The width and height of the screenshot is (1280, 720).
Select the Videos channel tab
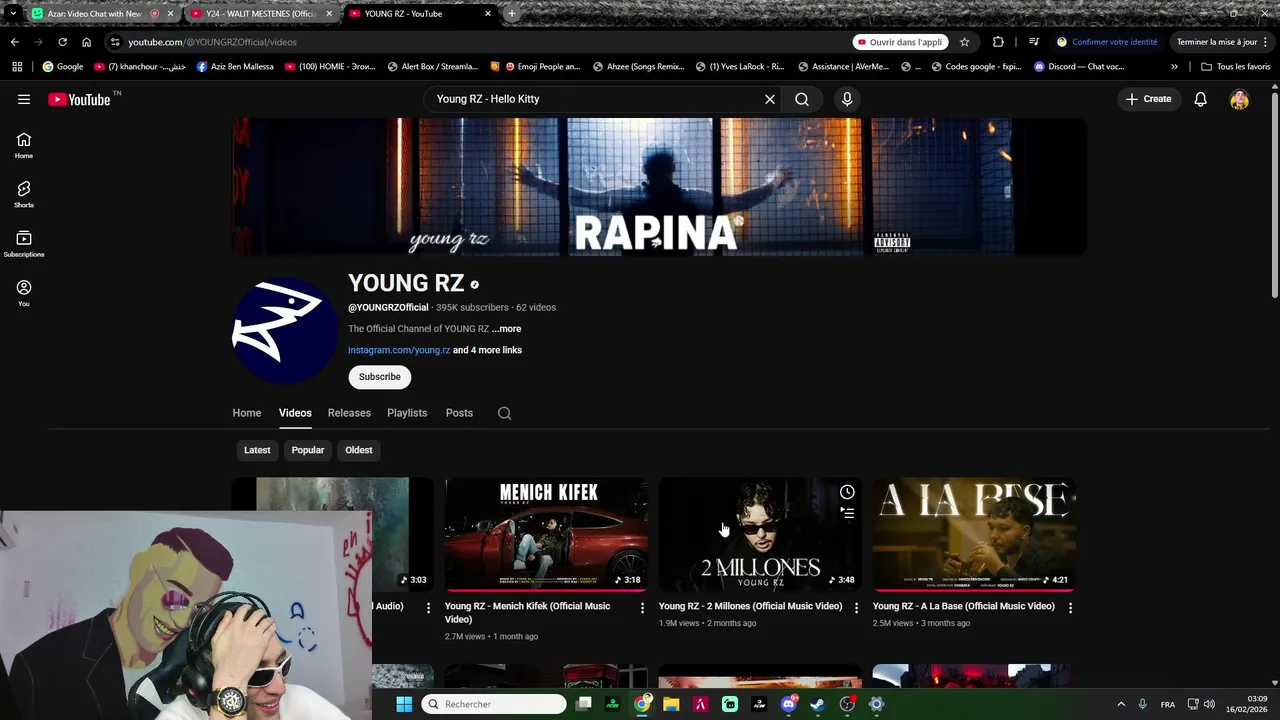pos(295,413)
